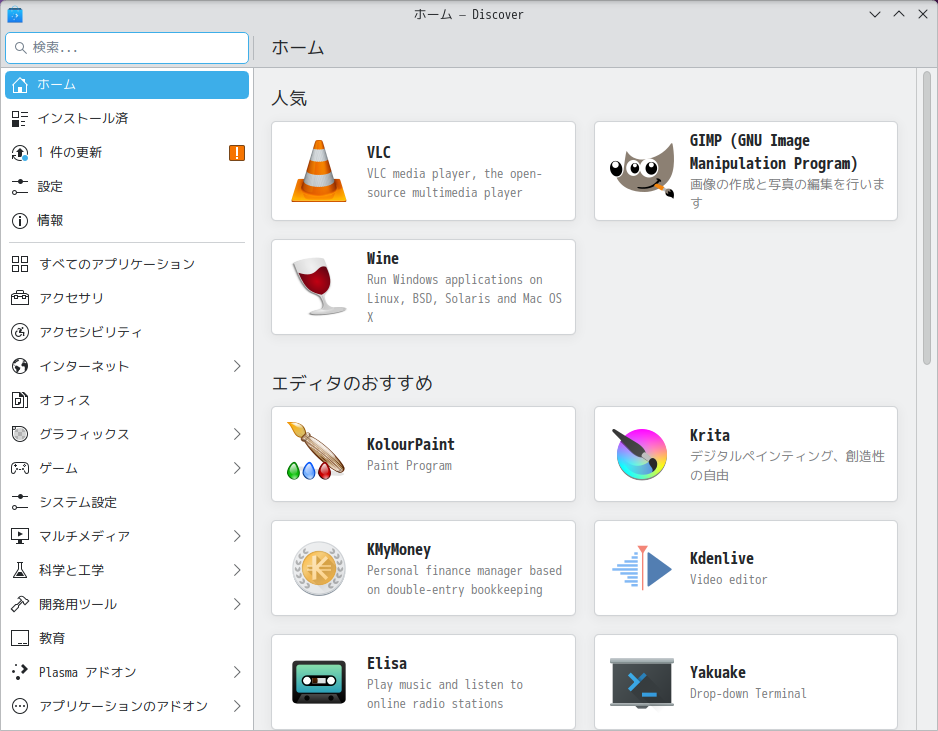Click the gamepad icon for ゲーム

coord(20,468)
